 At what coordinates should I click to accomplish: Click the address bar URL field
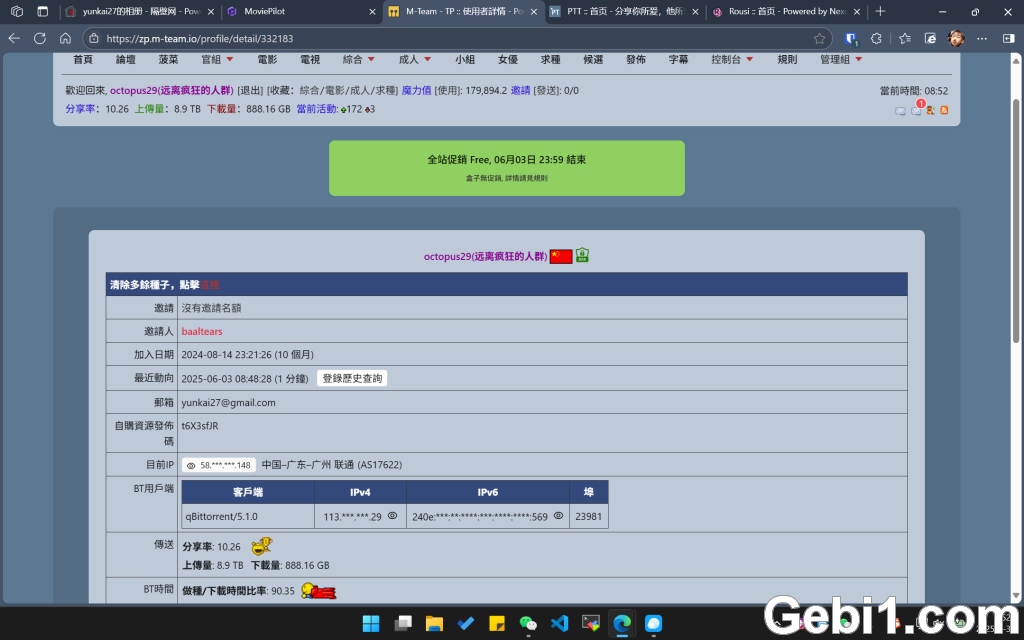click(457, 39)
